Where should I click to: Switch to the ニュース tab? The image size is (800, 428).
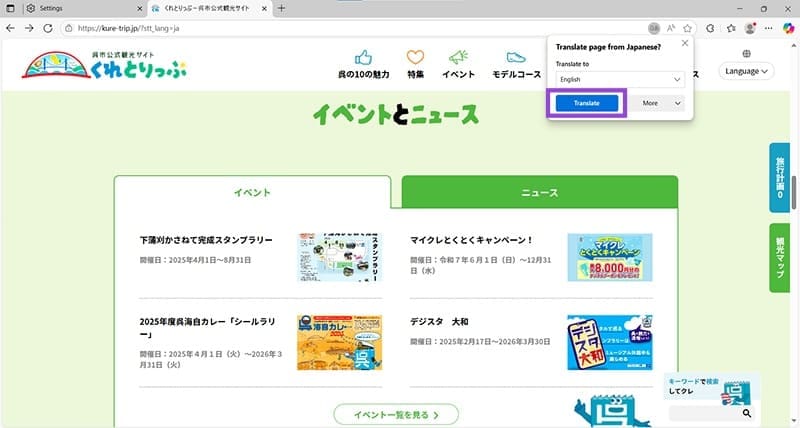539,192
